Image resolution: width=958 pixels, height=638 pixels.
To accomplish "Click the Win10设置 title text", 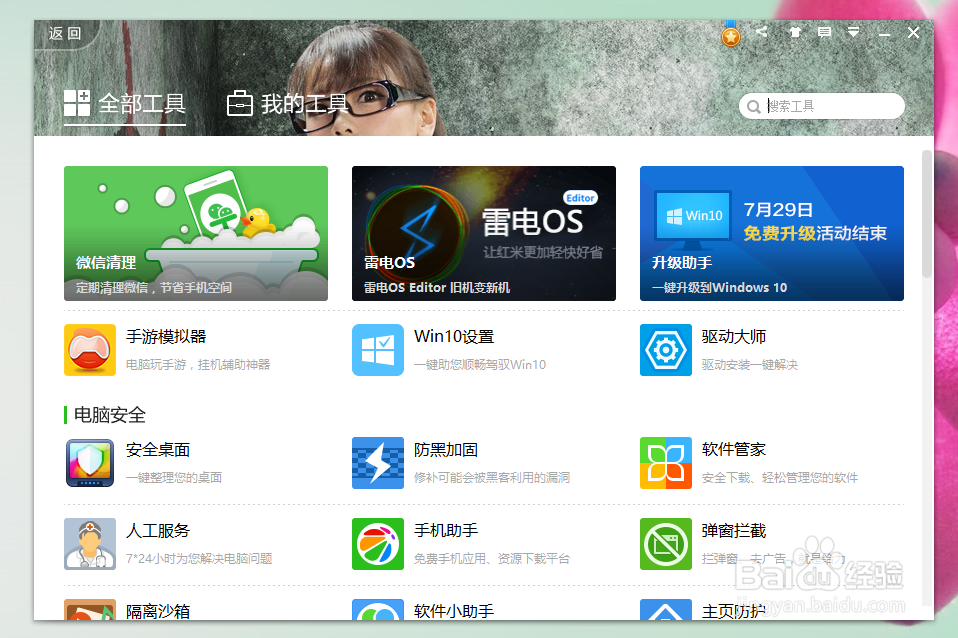I will (x=454, y=337).
